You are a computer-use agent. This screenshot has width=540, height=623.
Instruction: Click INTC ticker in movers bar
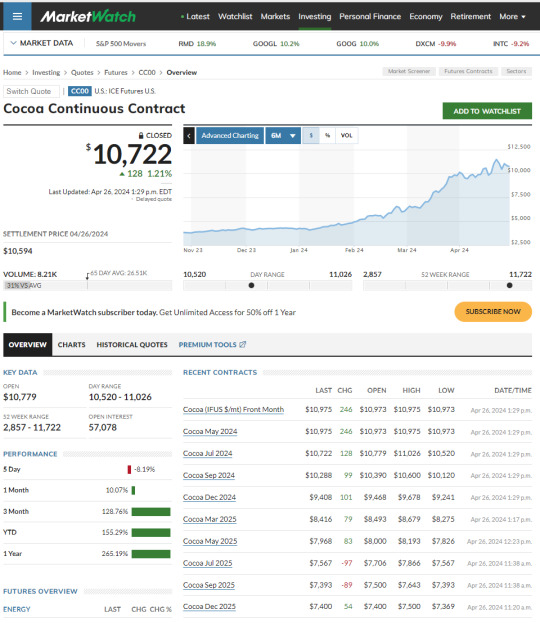point(511,43)
